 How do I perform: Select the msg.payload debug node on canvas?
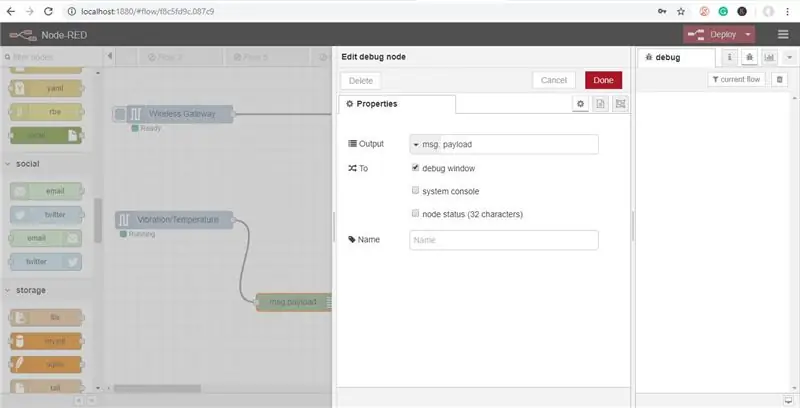[x=293, y=302]
